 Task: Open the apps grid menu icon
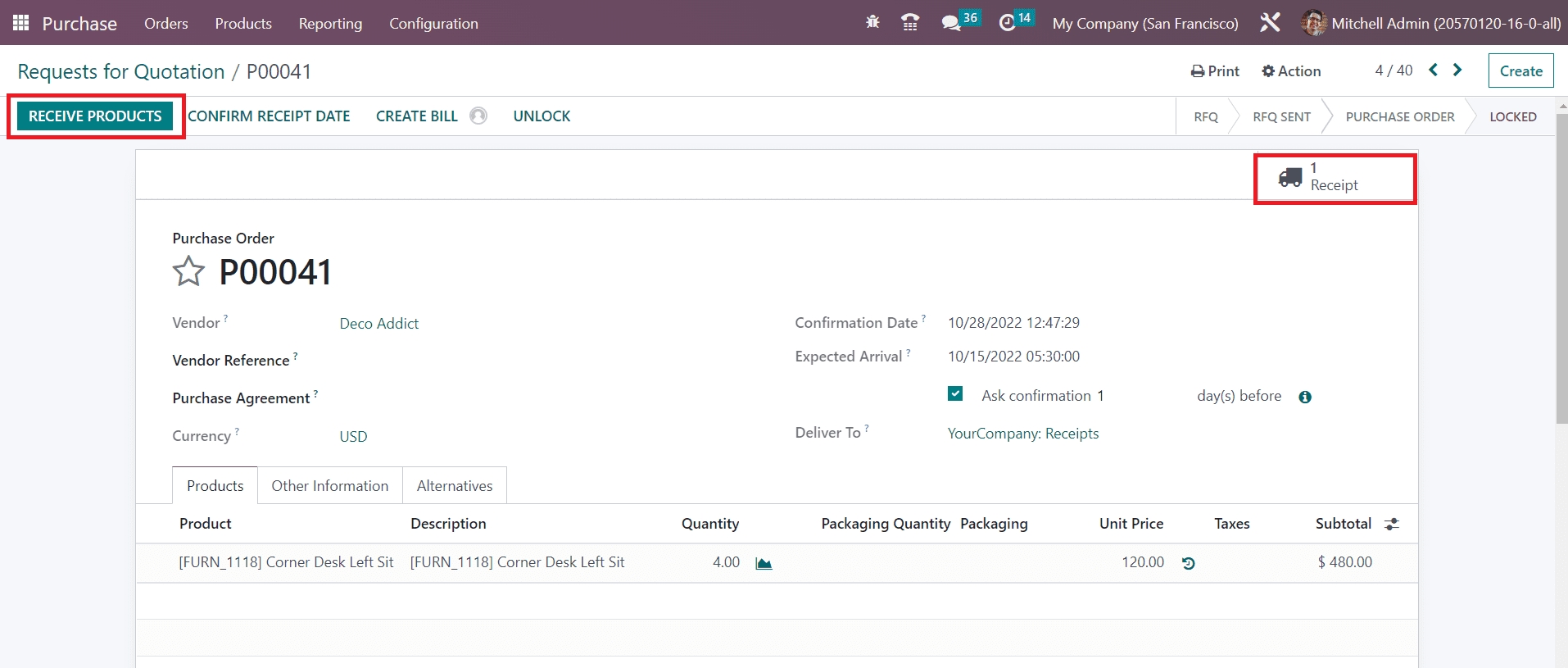pyautogui.click(x=20, y=23)
